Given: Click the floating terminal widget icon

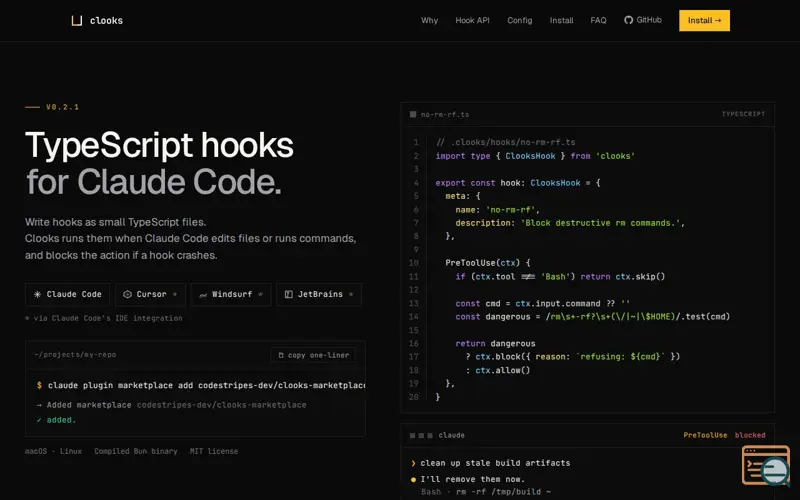Looking at the screenshot, I should click(766, 465).
